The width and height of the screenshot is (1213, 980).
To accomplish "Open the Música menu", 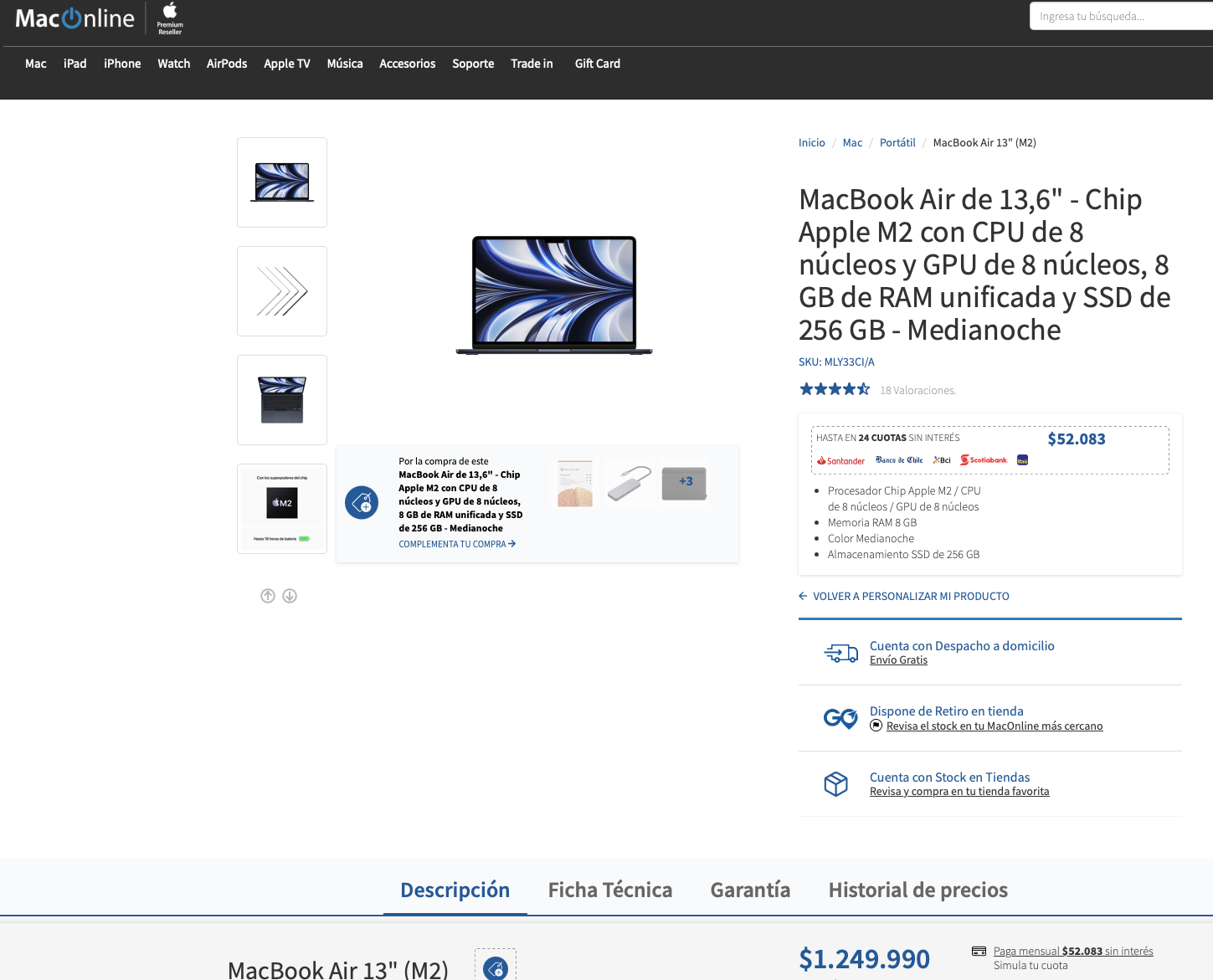I will [345, 64].
